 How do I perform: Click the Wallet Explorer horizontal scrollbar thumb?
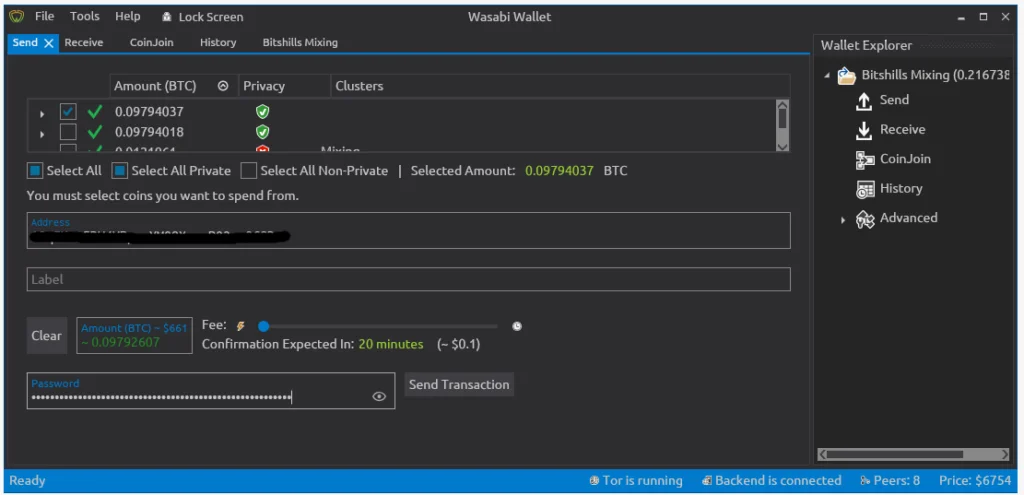897,454
